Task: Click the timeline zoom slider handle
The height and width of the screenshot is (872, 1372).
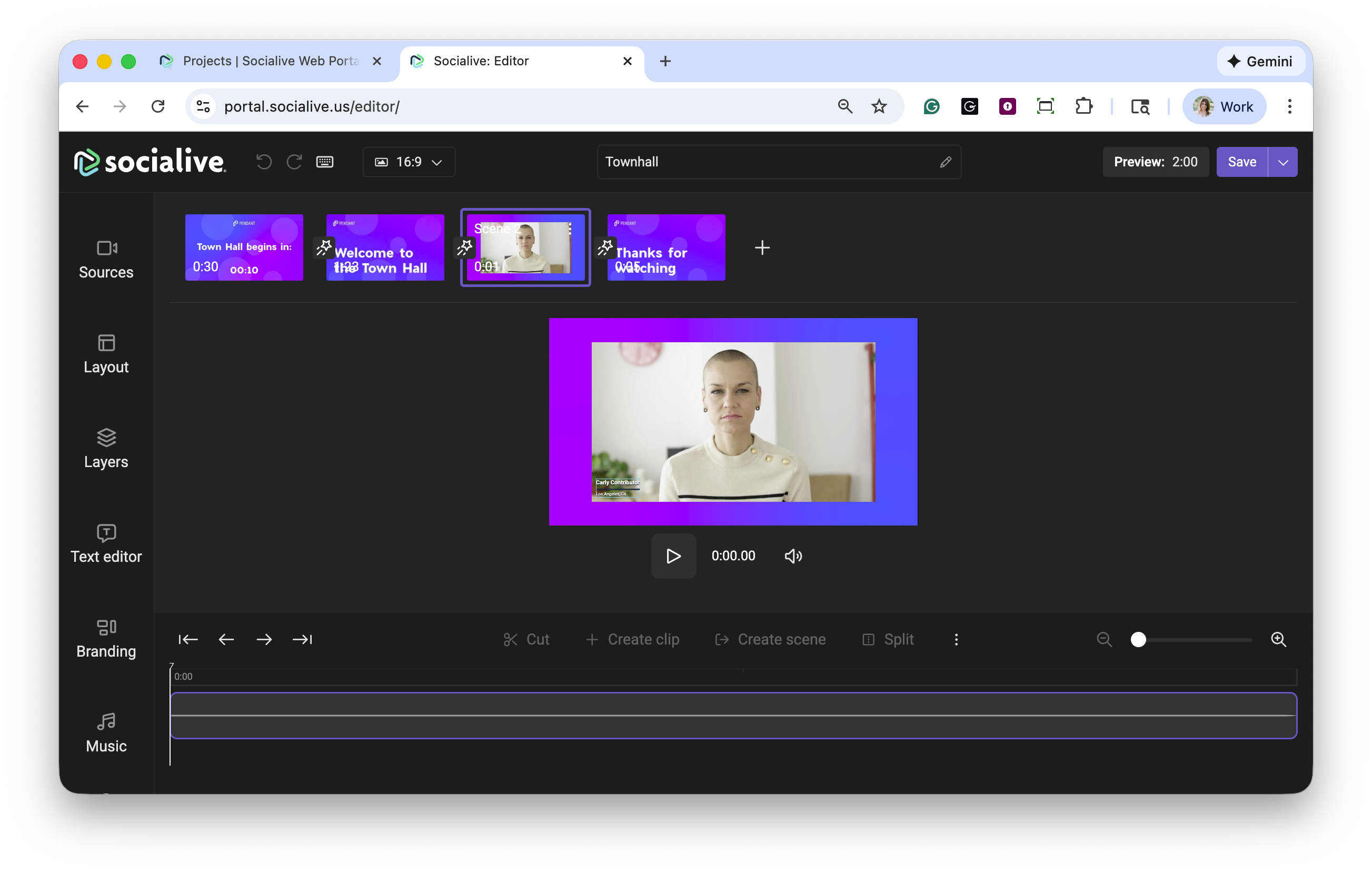Action: pos(1138,639)
